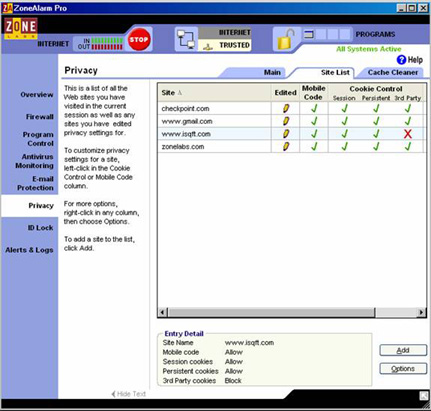Screen dimensions: 431x411
Task: Toggle 3rd Party cookie checkmark for www.gmail.com
Action: coord(408,121)
